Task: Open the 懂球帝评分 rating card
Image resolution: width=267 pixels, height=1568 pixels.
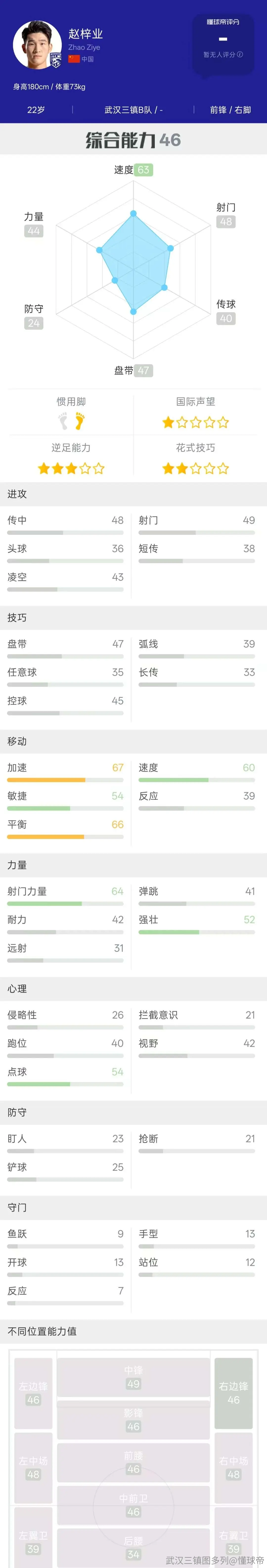Action: coord(223,44)
